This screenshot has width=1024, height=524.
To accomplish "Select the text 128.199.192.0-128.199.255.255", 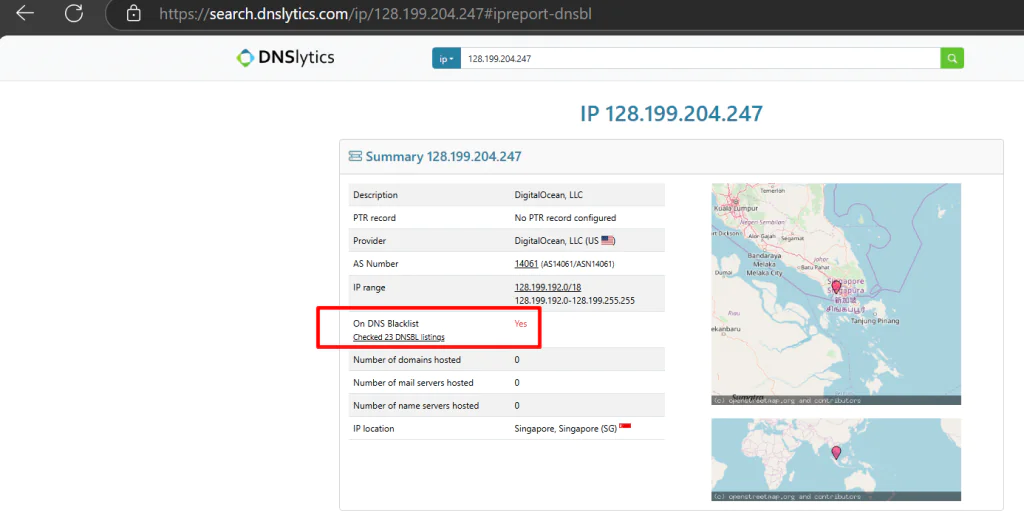I will click(575, 301).
